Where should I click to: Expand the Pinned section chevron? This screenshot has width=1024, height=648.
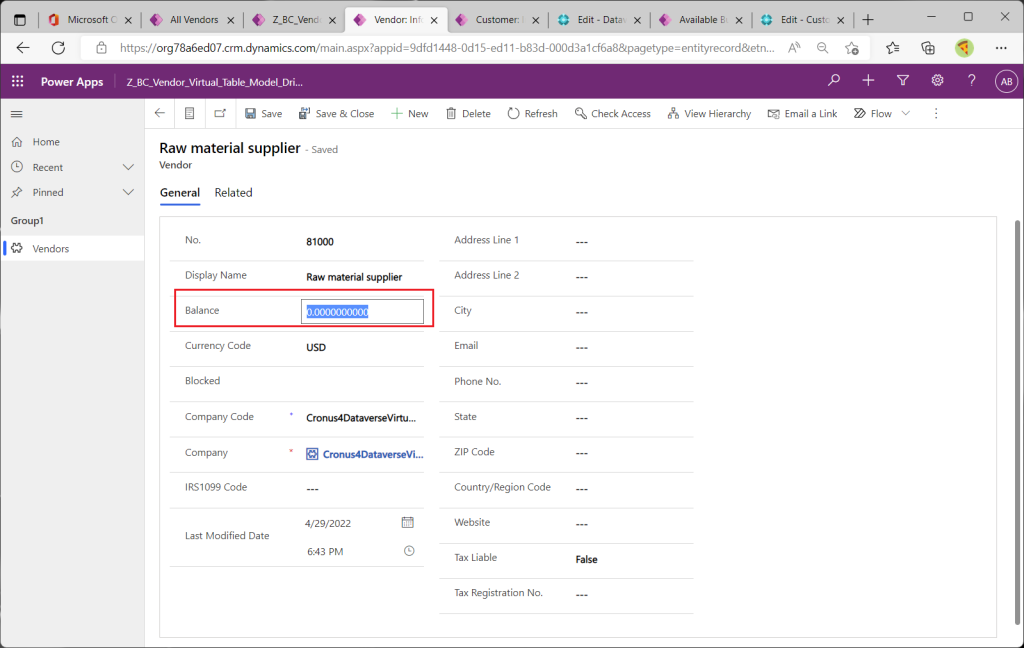(x=128, y=192)
